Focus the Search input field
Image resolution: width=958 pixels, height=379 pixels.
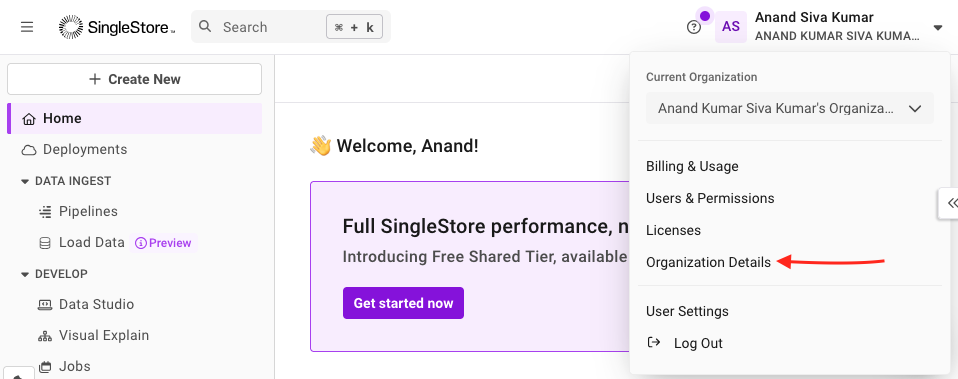pos(291,27)
